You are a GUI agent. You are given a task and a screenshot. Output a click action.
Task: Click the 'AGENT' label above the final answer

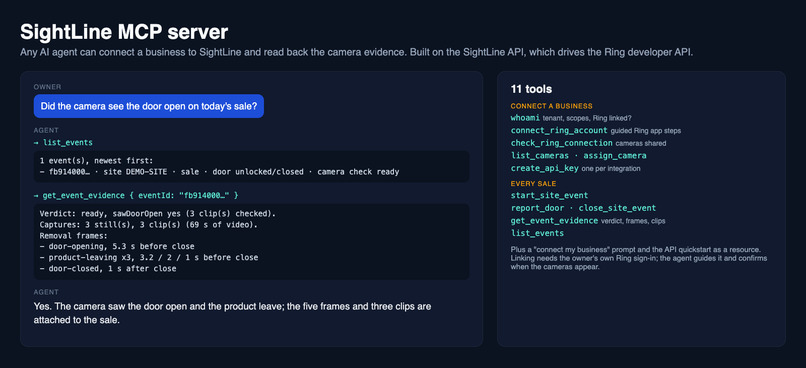click(46, 292)
